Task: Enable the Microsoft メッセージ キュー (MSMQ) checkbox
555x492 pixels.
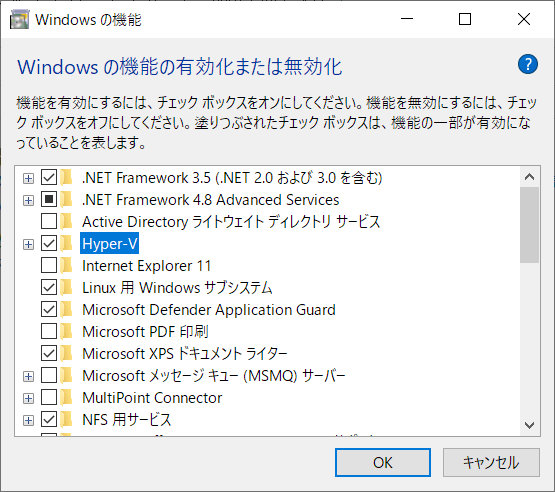Action: 49,375
